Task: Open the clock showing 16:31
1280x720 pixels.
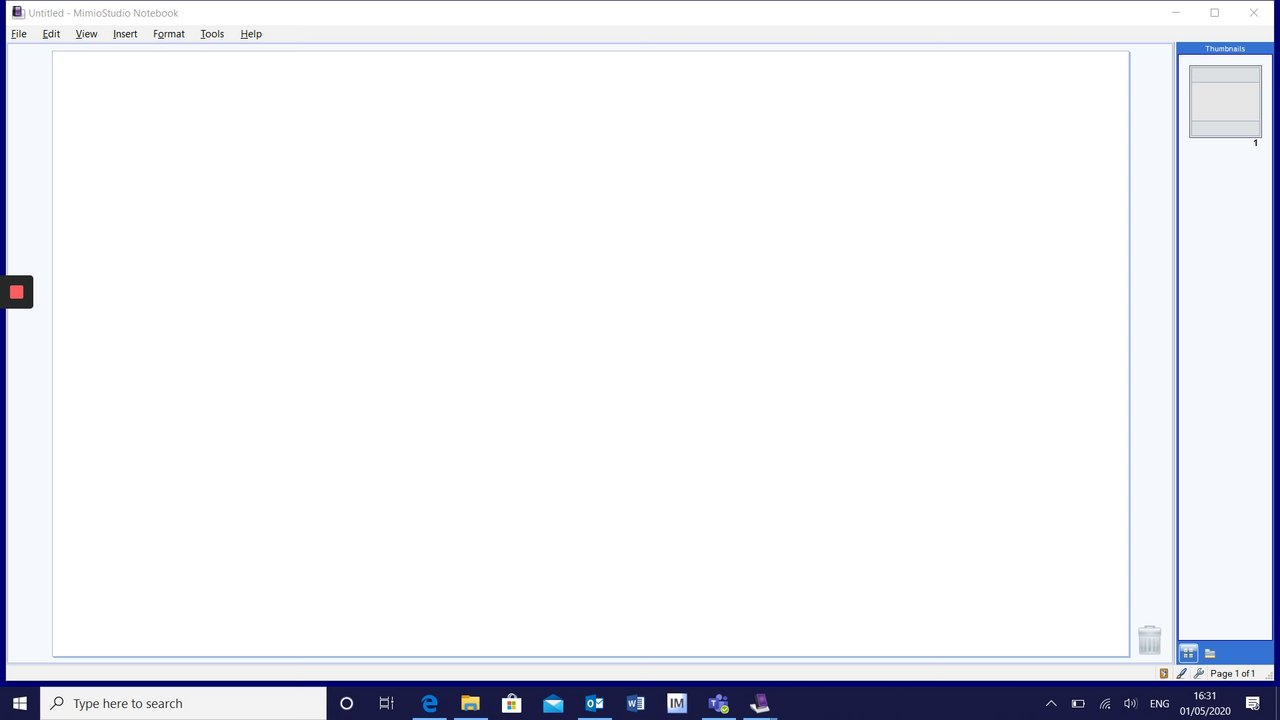Action: click(x=1205, y=703)
